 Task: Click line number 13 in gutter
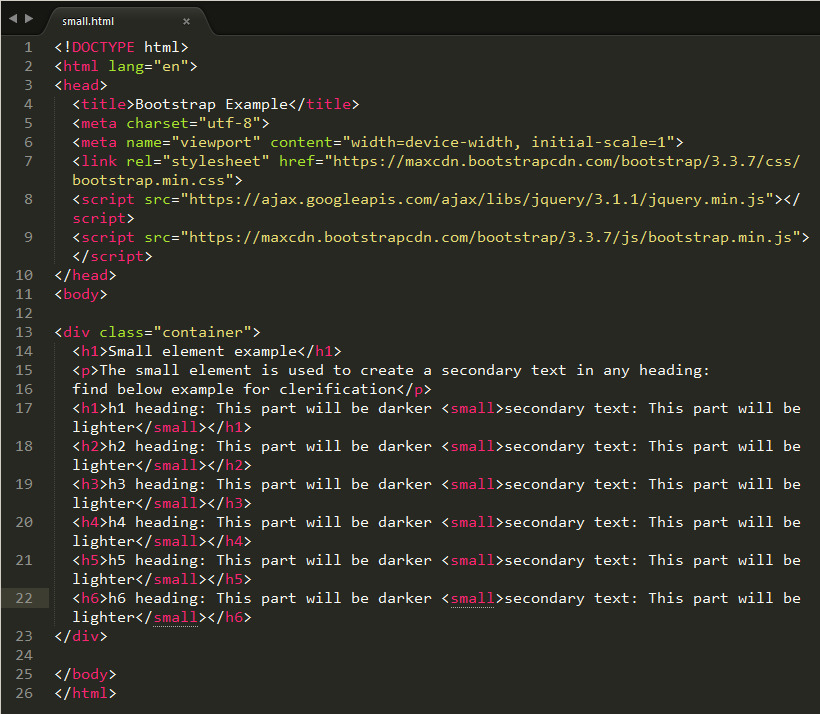tap(24, 333)
